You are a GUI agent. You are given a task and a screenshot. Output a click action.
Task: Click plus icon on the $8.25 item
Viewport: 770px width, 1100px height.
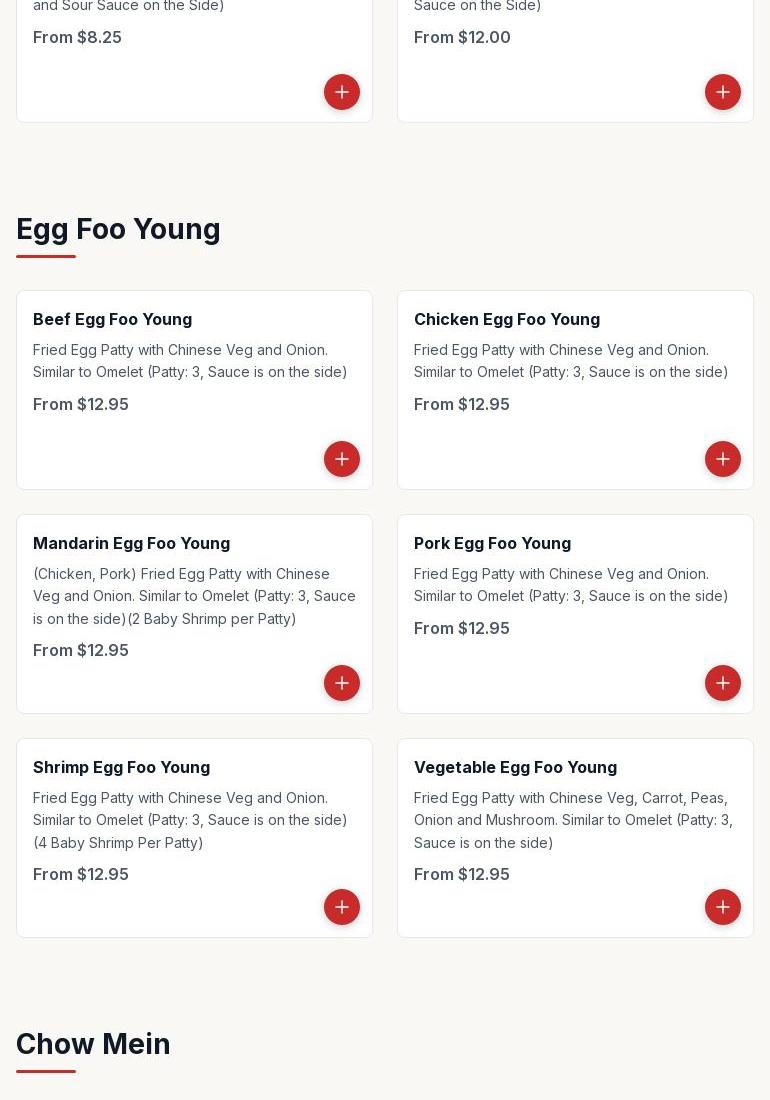pos(342,92)
